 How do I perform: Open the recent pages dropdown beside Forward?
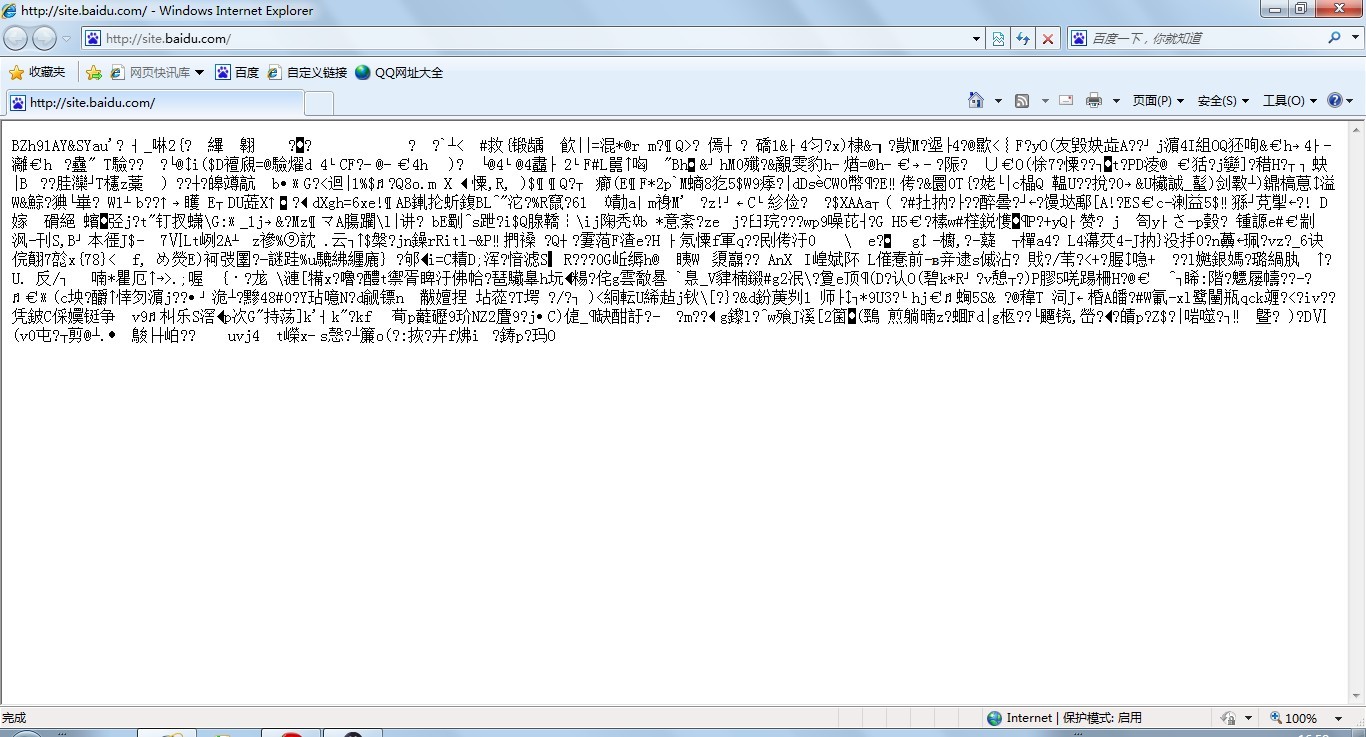67,39
